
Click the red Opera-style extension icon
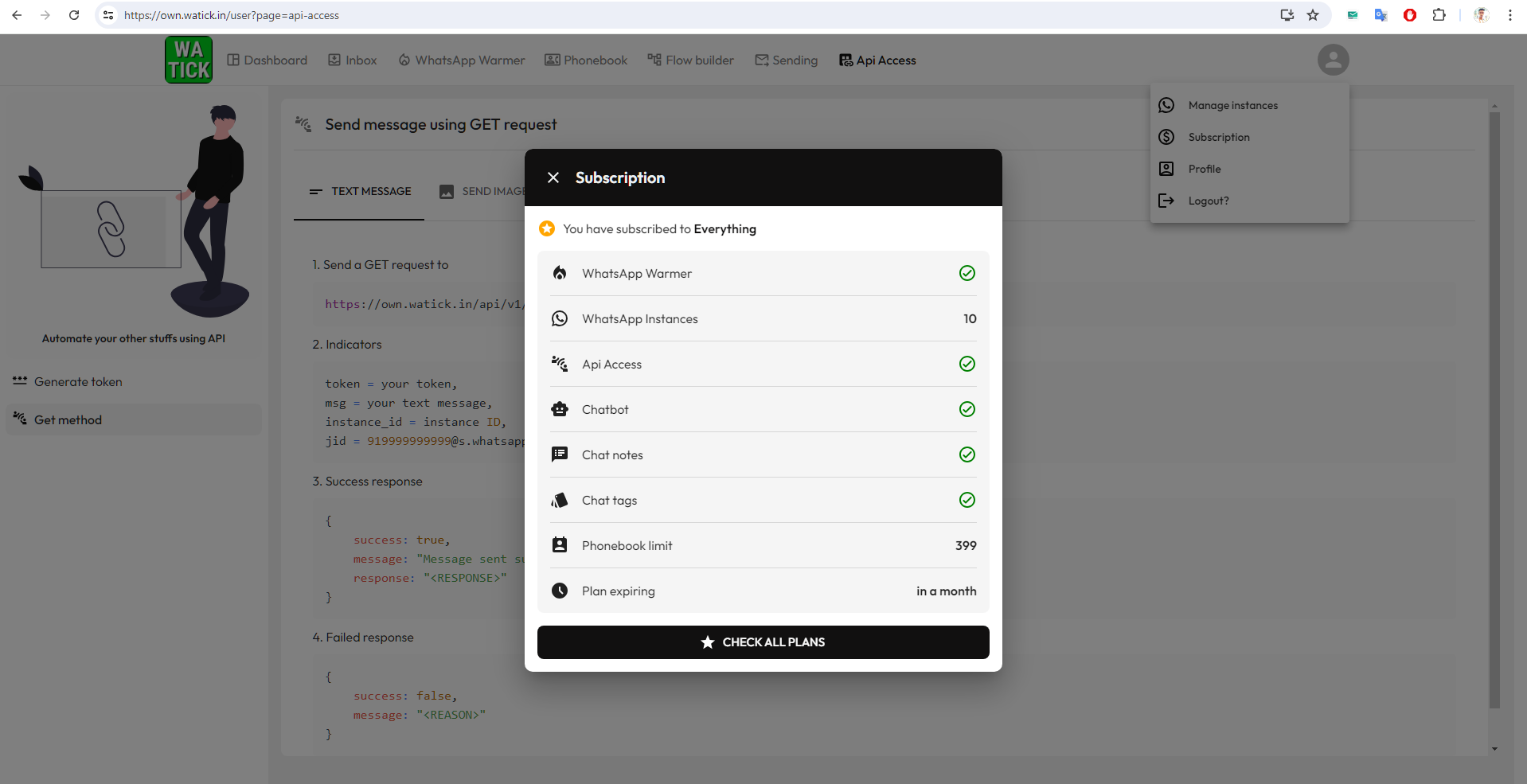(1410, 15)
